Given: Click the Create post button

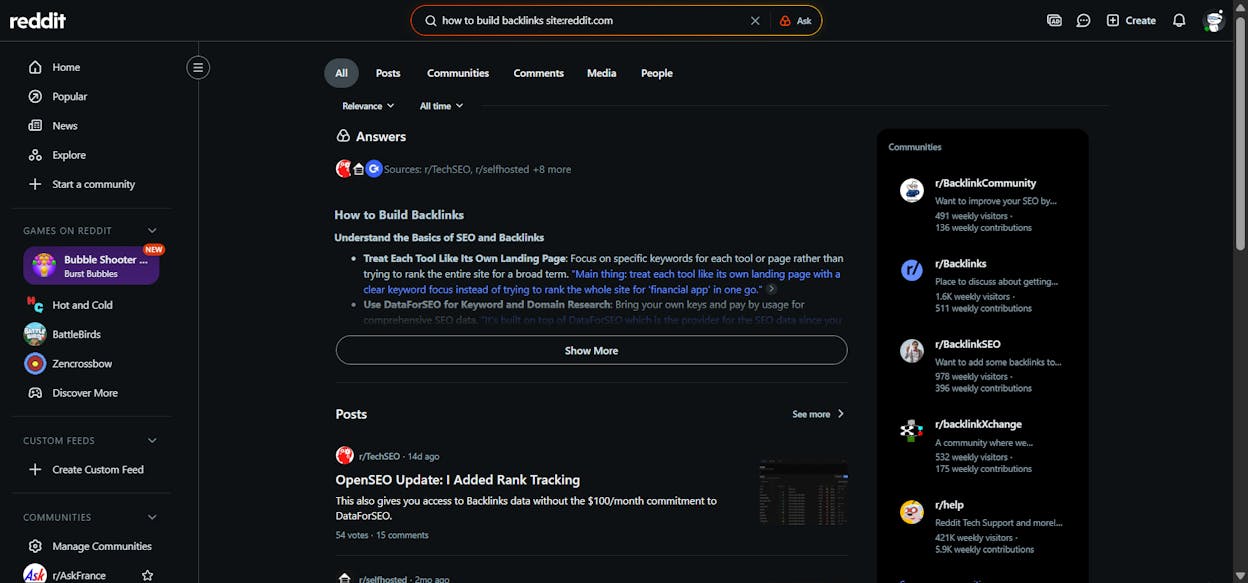Looking at the screenshot, I should click(1131, 20).
